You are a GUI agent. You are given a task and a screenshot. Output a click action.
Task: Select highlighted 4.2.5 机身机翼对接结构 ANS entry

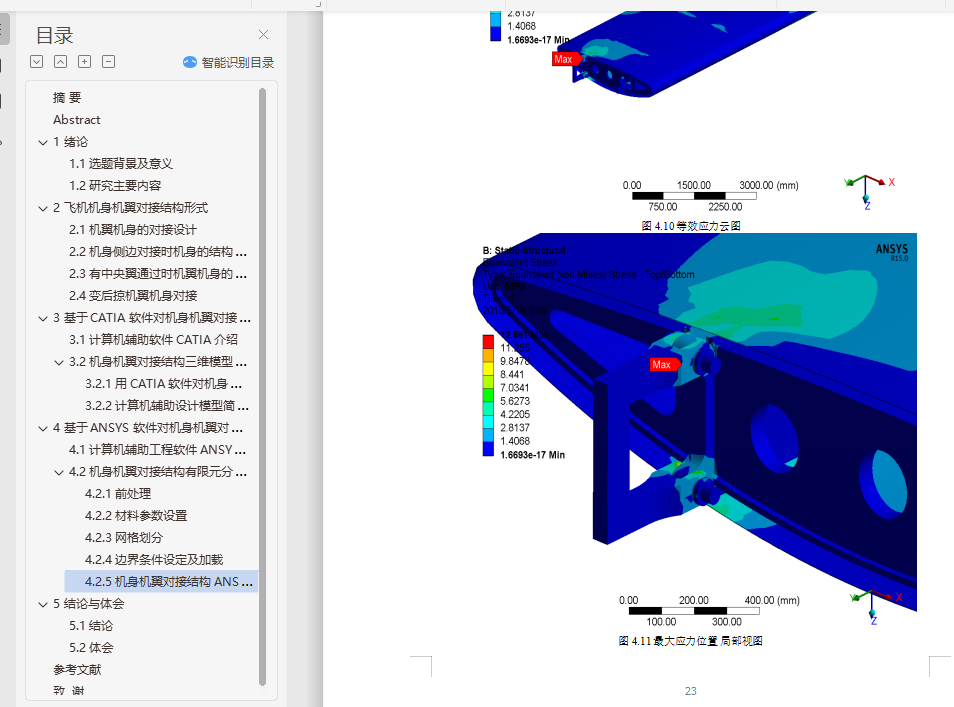[x=161, y=582]
